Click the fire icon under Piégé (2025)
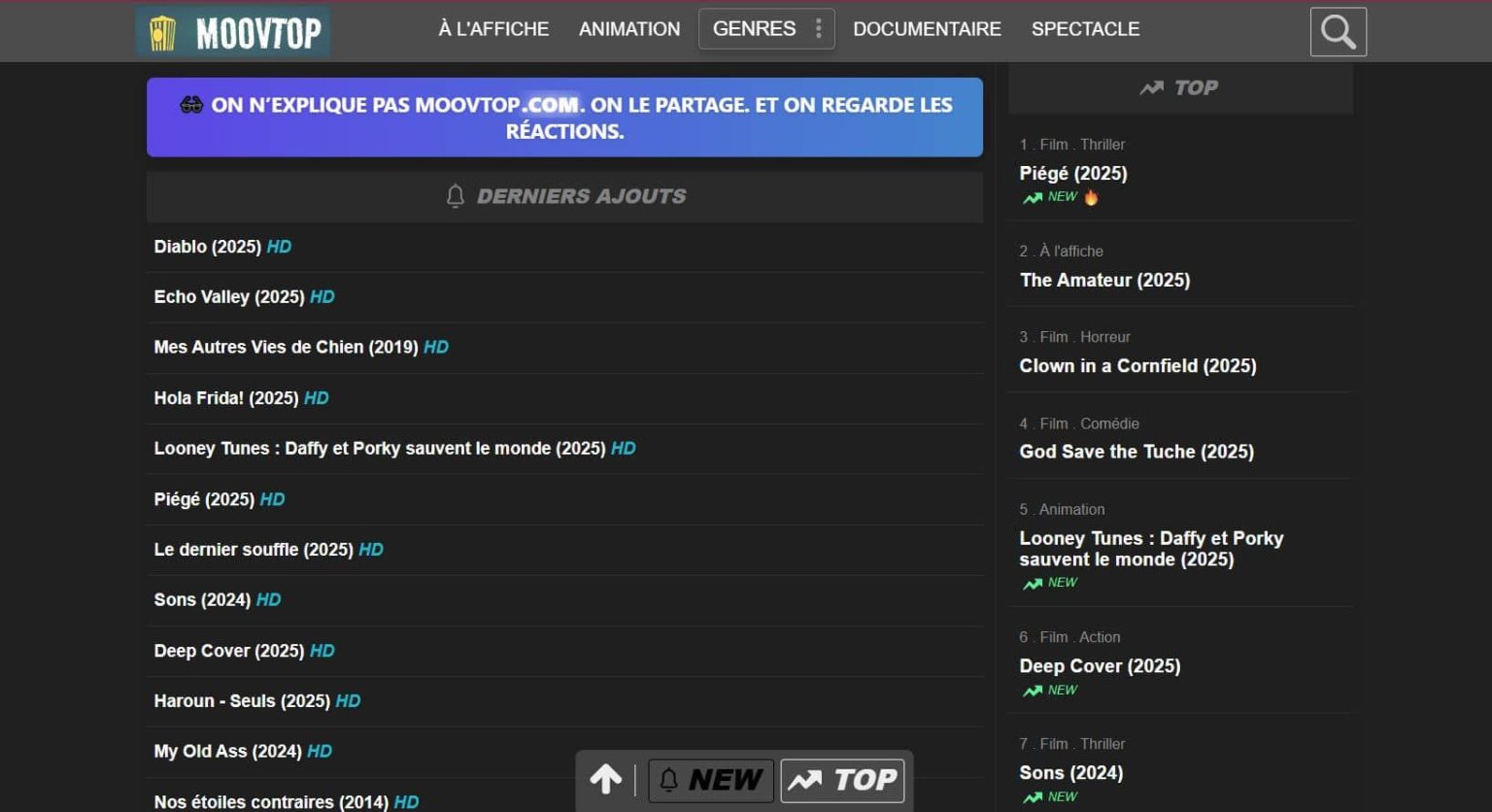Screen dimensions: 1492x812 pos(1091,197)
